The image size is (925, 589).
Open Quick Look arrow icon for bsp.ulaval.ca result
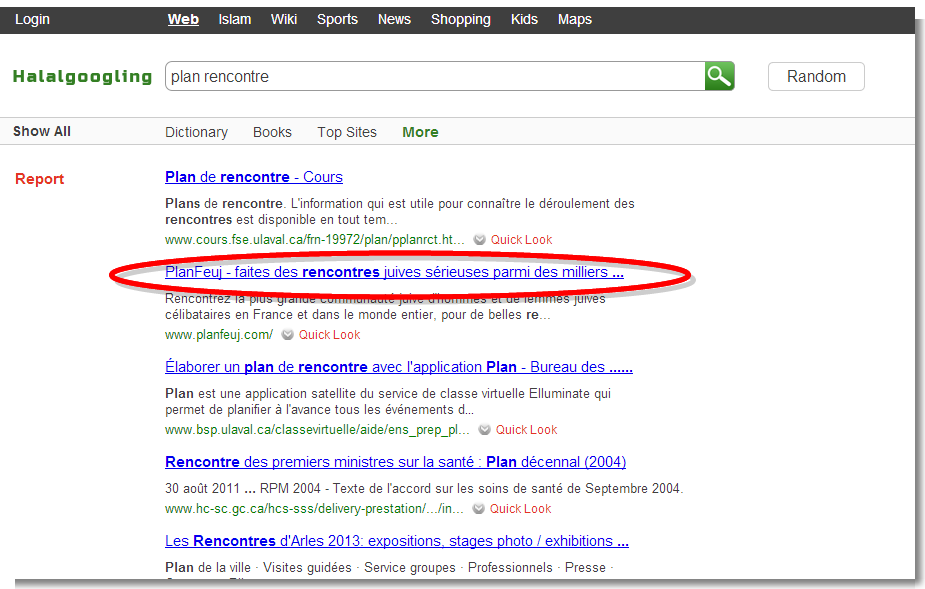484,430
